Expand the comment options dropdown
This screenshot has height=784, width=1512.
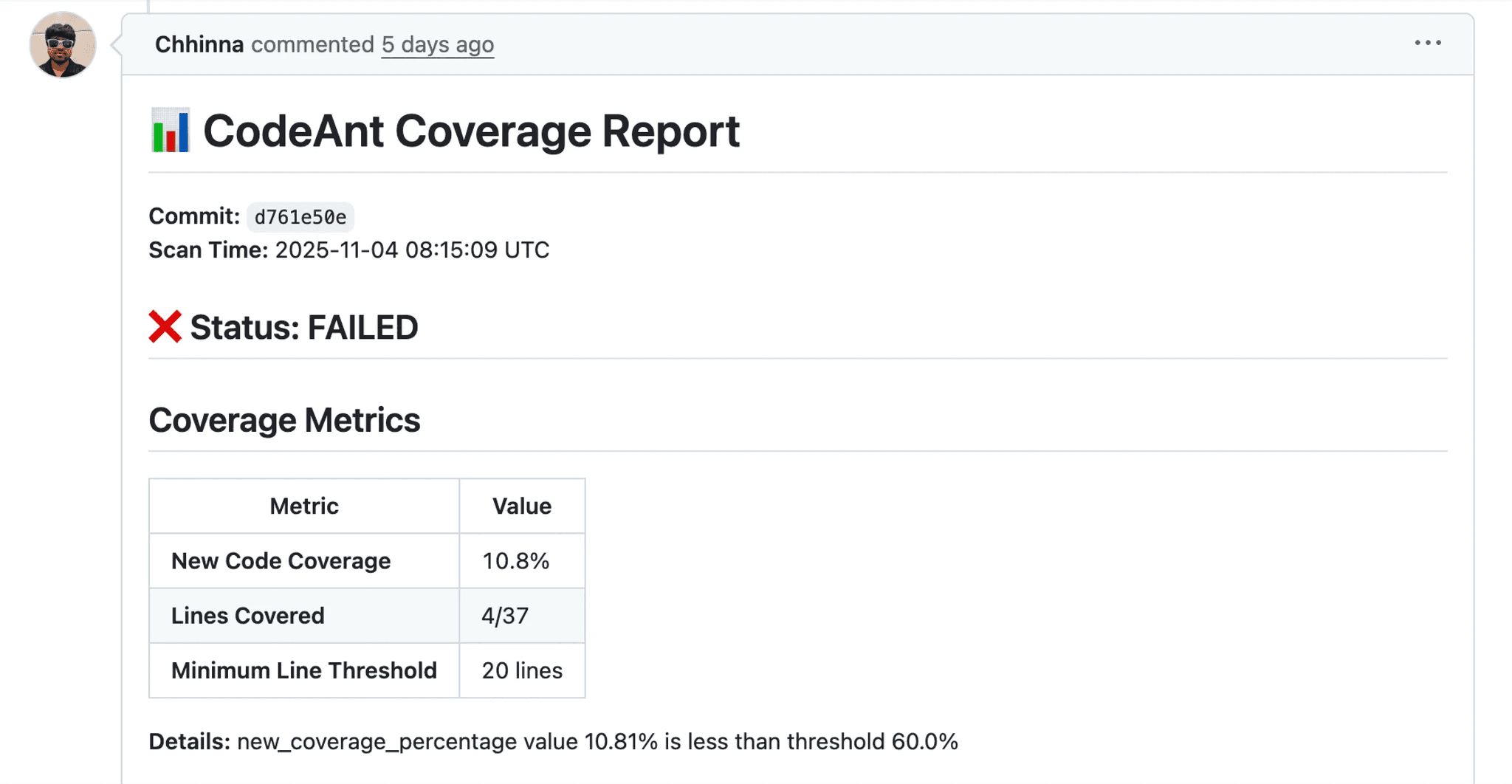click(1427, 43)
